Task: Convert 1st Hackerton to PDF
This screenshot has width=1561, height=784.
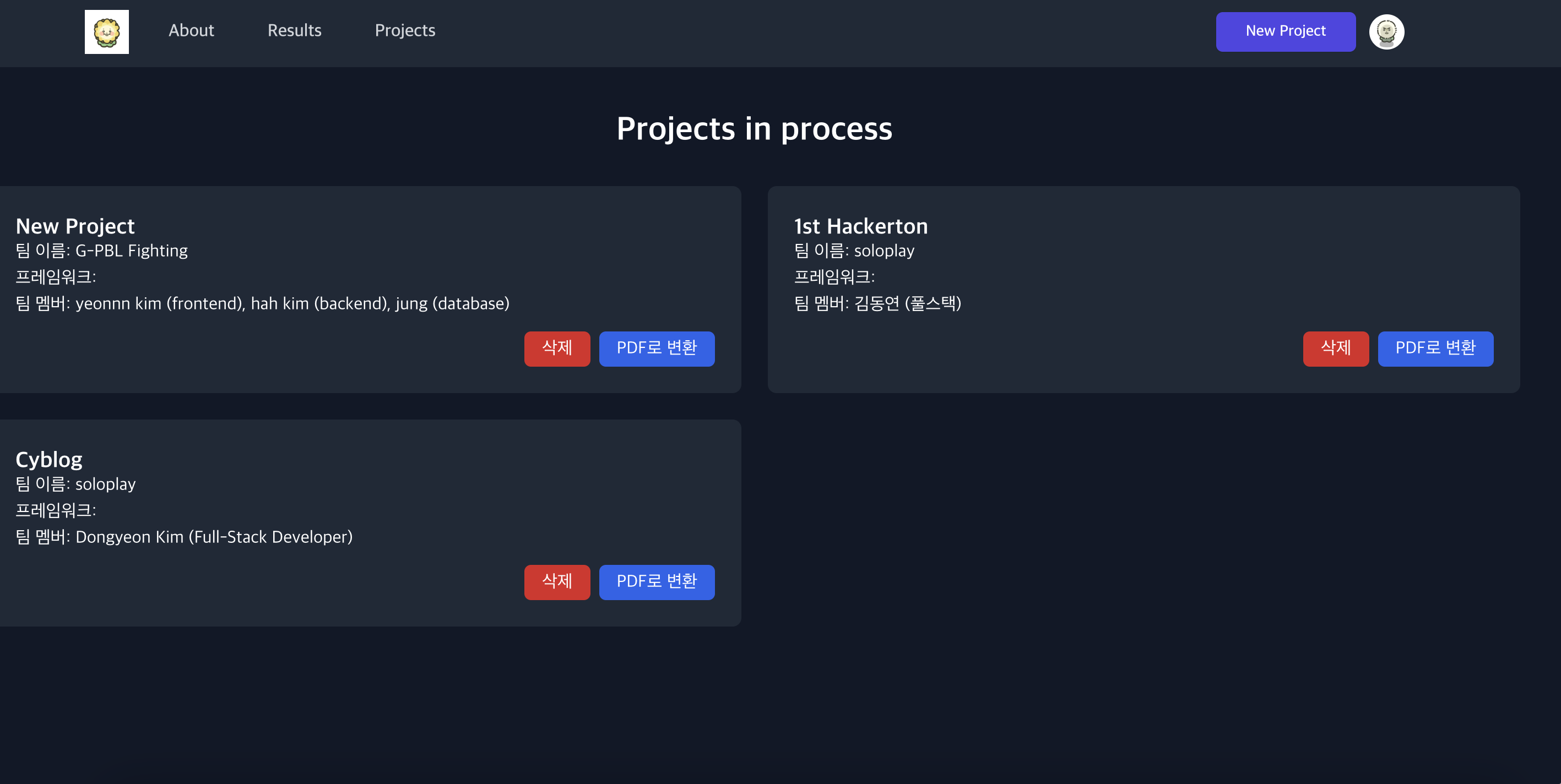Action: (1435, 349)
